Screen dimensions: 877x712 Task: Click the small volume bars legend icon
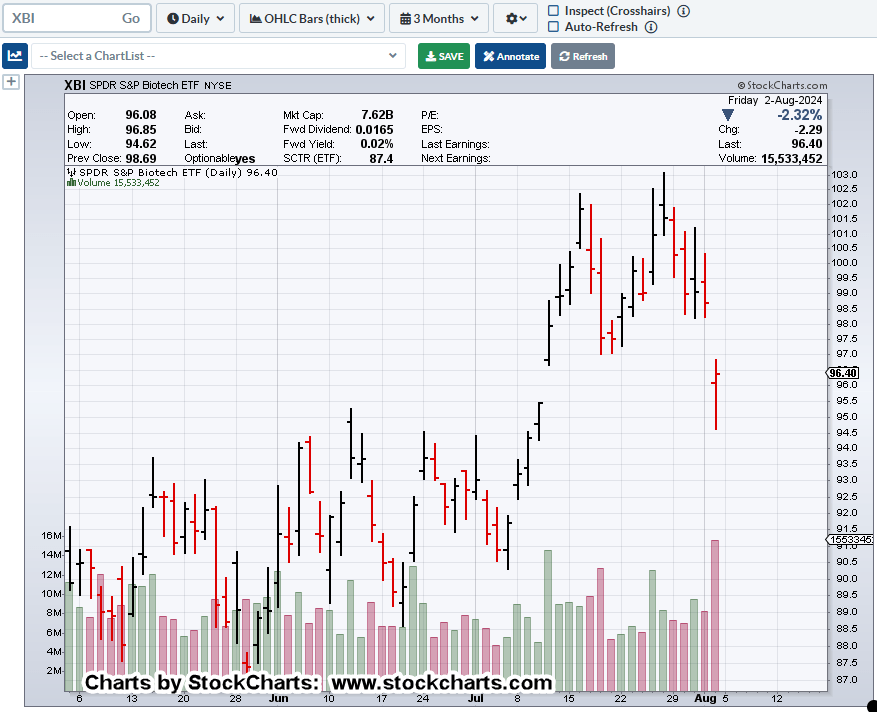coord(71,183)
